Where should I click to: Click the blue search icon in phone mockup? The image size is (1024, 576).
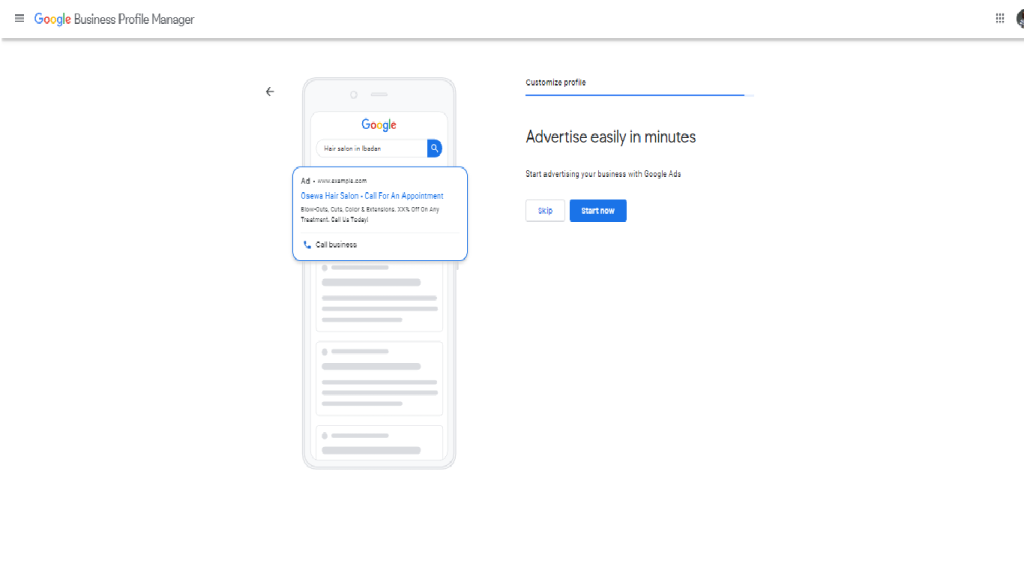tap(434, 148)
